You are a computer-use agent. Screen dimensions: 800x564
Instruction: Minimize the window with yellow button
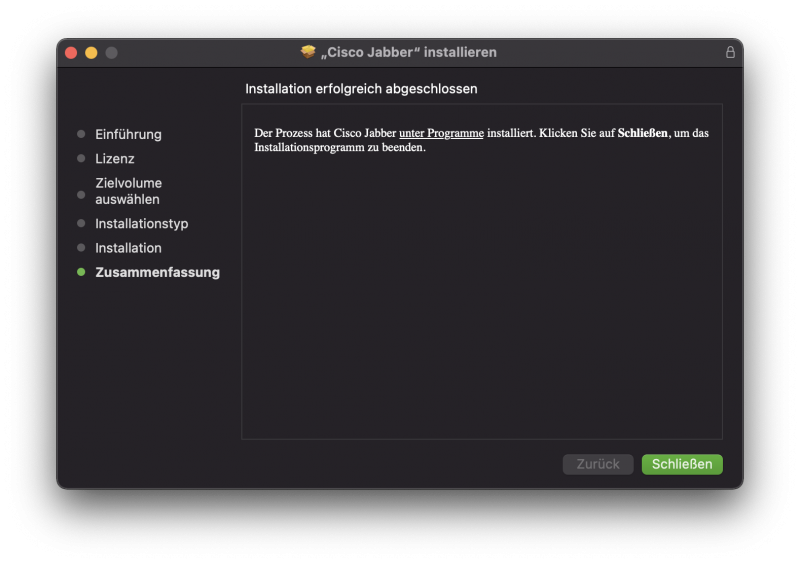coord(91,53)
